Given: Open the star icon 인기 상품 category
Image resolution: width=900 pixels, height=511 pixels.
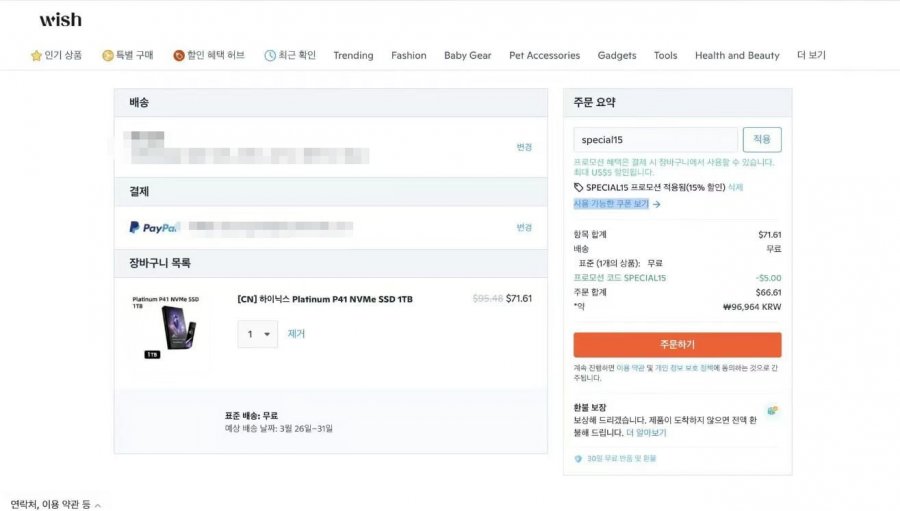Looking at the screenshot, I should pyautogui.click(x=36, y=55).
